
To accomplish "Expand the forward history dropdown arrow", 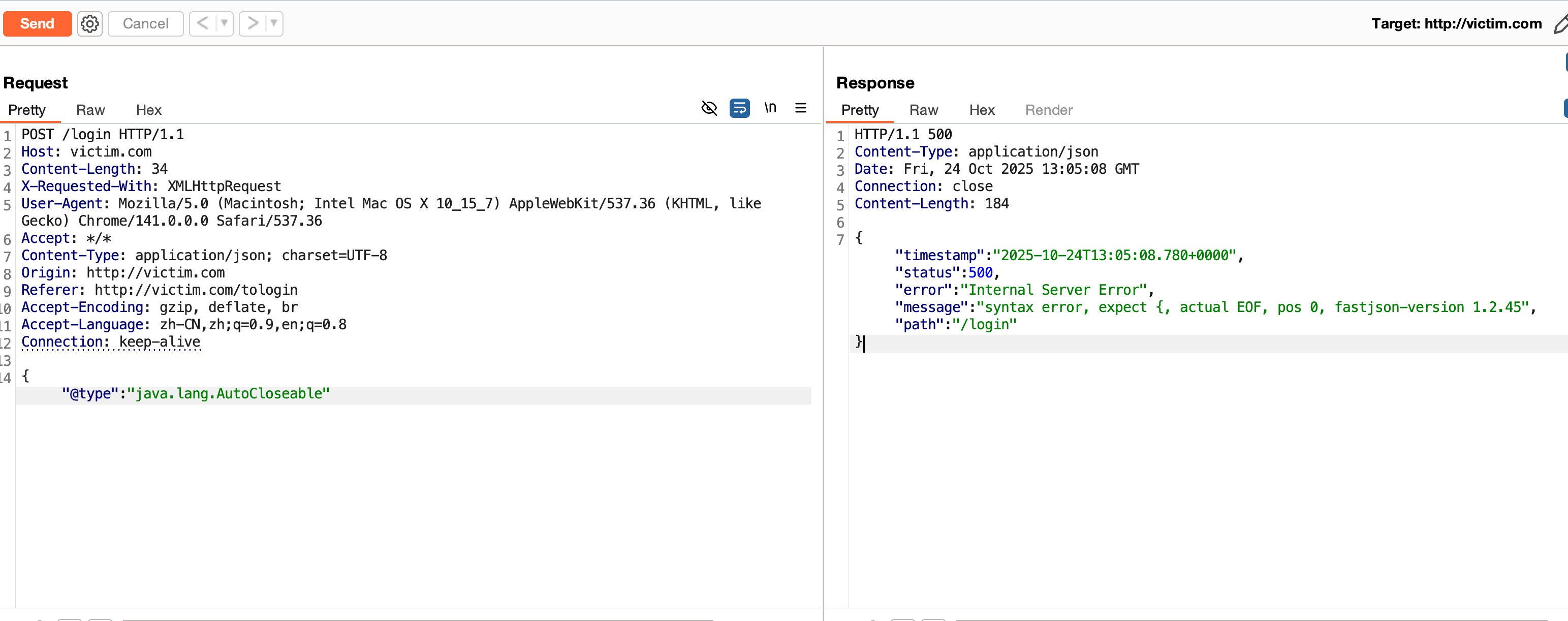I will point(274,24).
